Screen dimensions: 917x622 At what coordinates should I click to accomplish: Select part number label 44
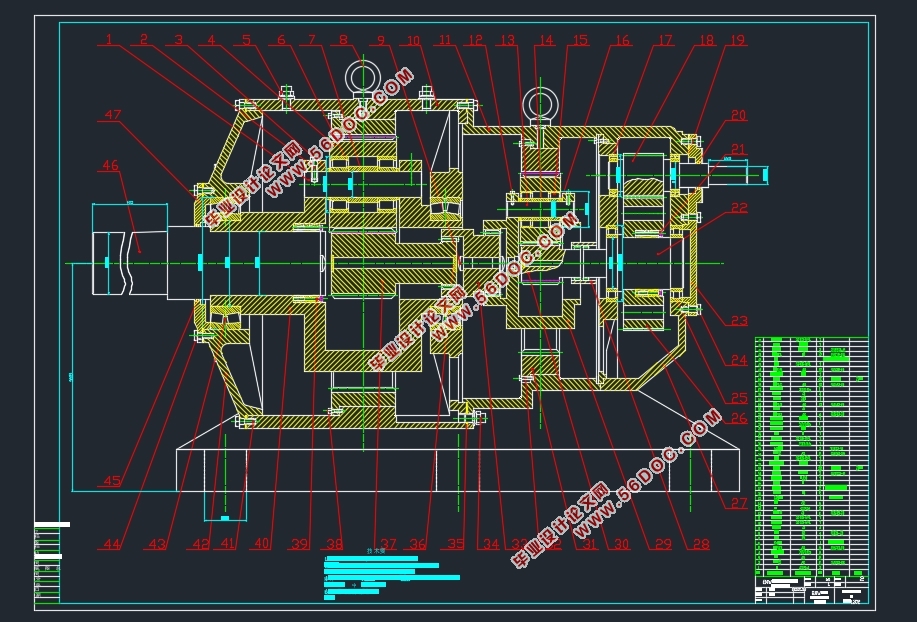tap(110, 544)
